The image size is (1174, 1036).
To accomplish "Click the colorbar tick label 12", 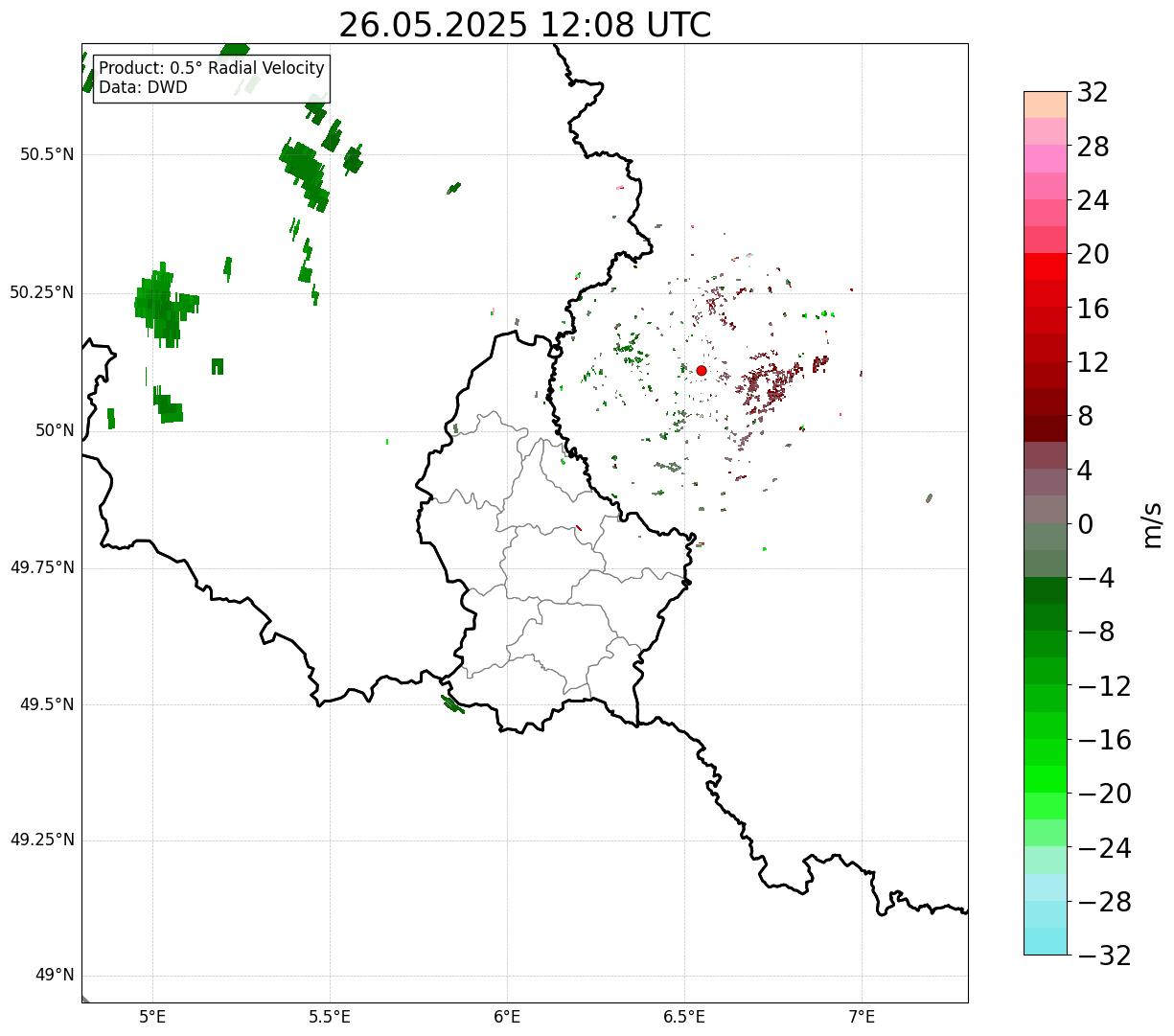I will [x=1093, y=362].
